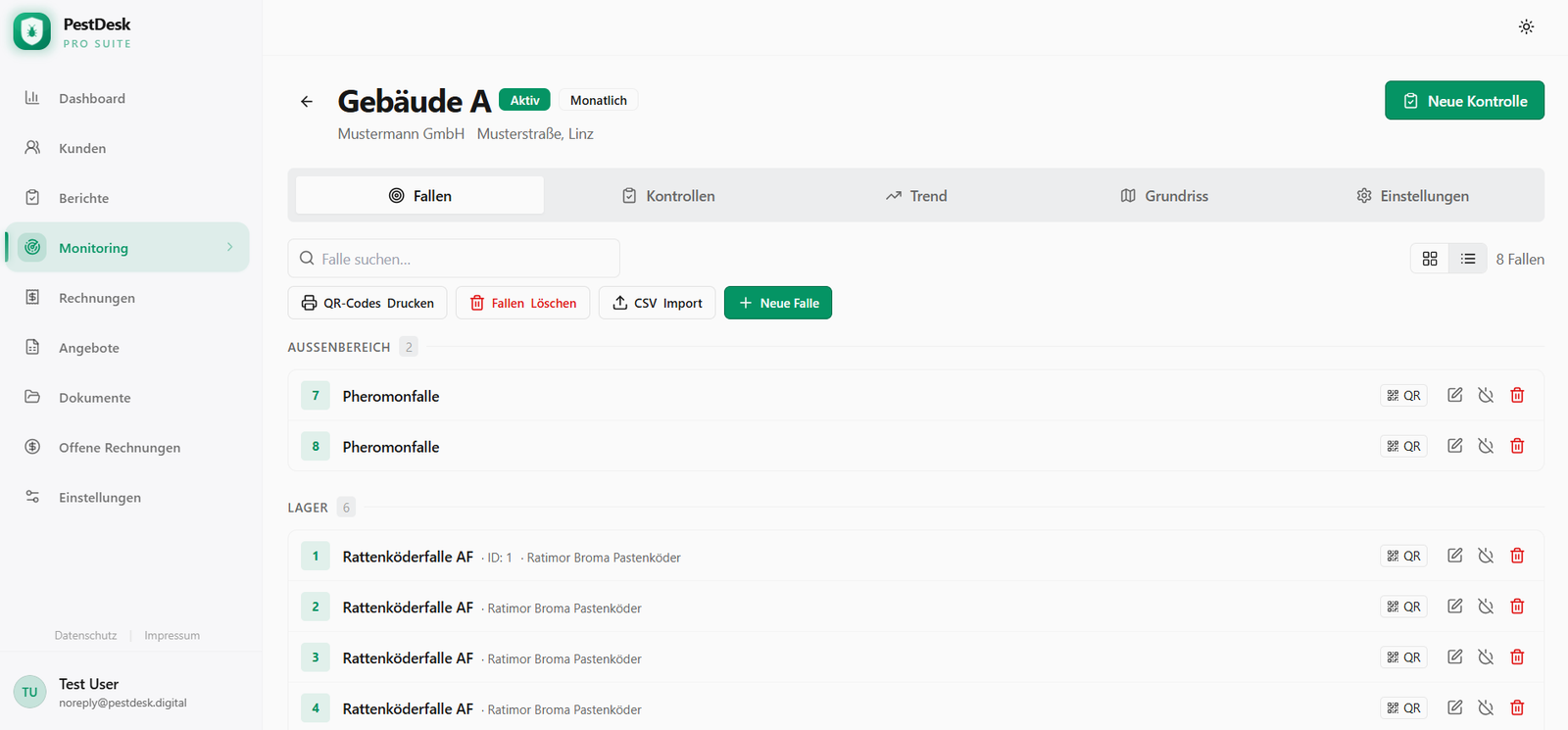Delete Rattenköderfalle trap number 1
1568x730 pixels.
click(1517, 556)
